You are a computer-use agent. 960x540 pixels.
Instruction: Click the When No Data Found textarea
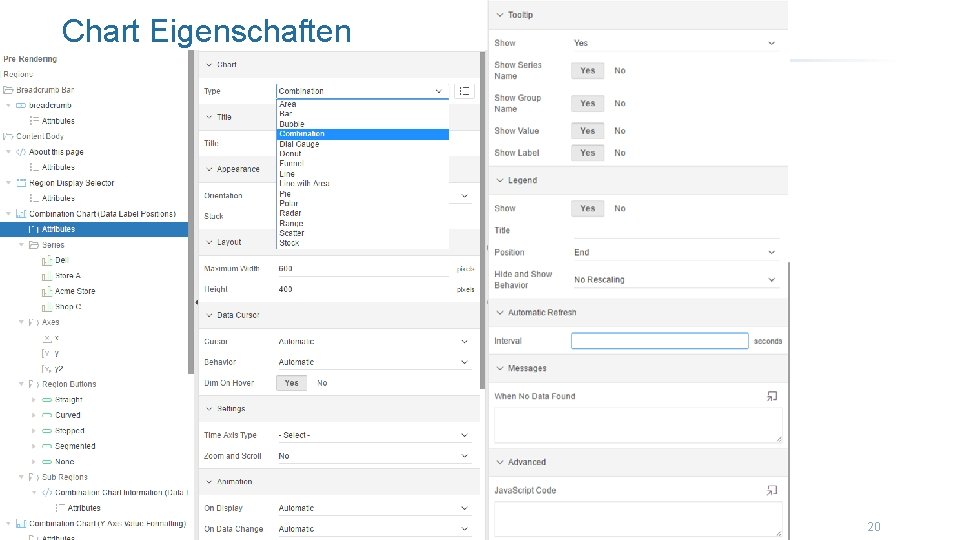(638, 425)
